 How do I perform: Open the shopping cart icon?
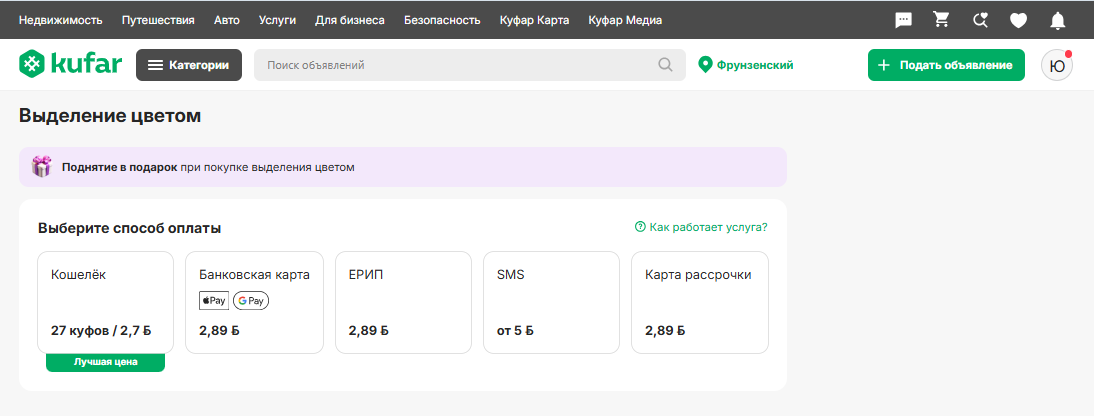coord(941,20)
